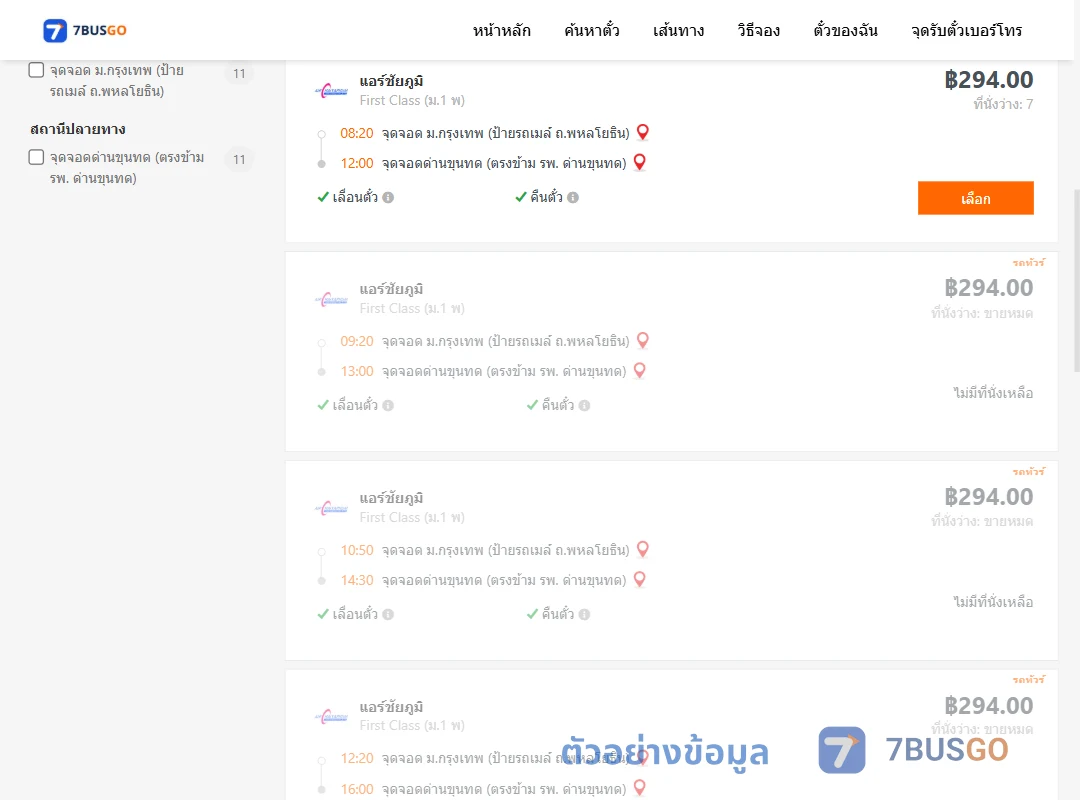Click the 16:00 arrival time text
Image resolution: width=1080 pixels, height=800 pixels.
coord(357,789)
